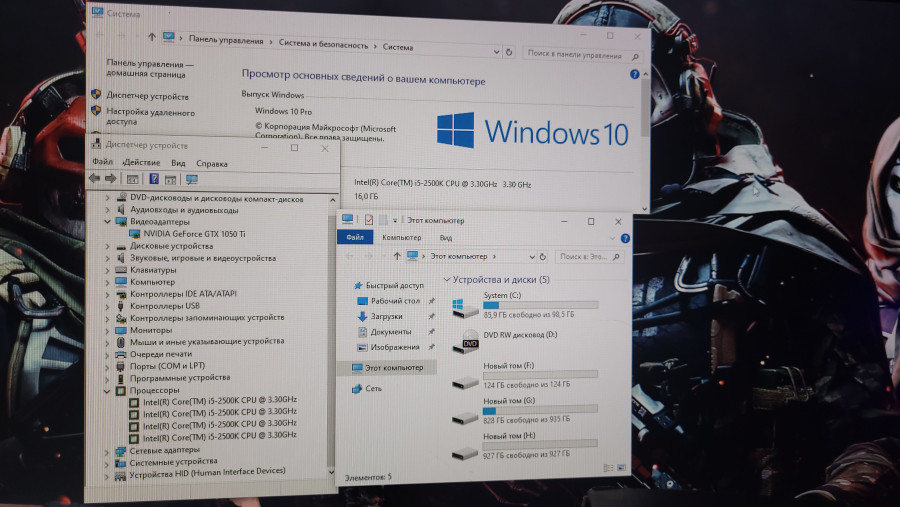900x507 pixels.
Task: Click the help icon in Explorer ribbon
Action: [625, 238]
